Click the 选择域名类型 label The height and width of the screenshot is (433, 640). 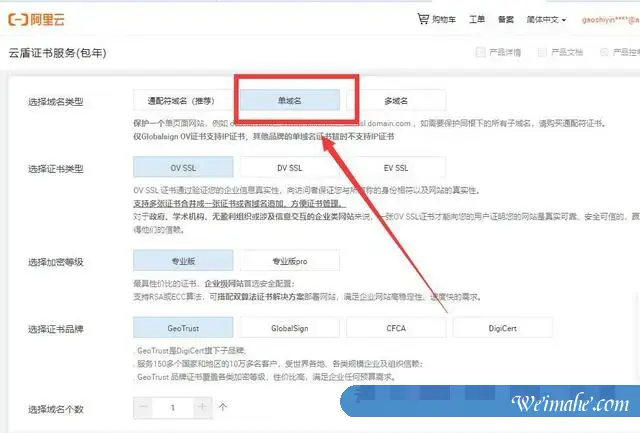tap(56, 102)
